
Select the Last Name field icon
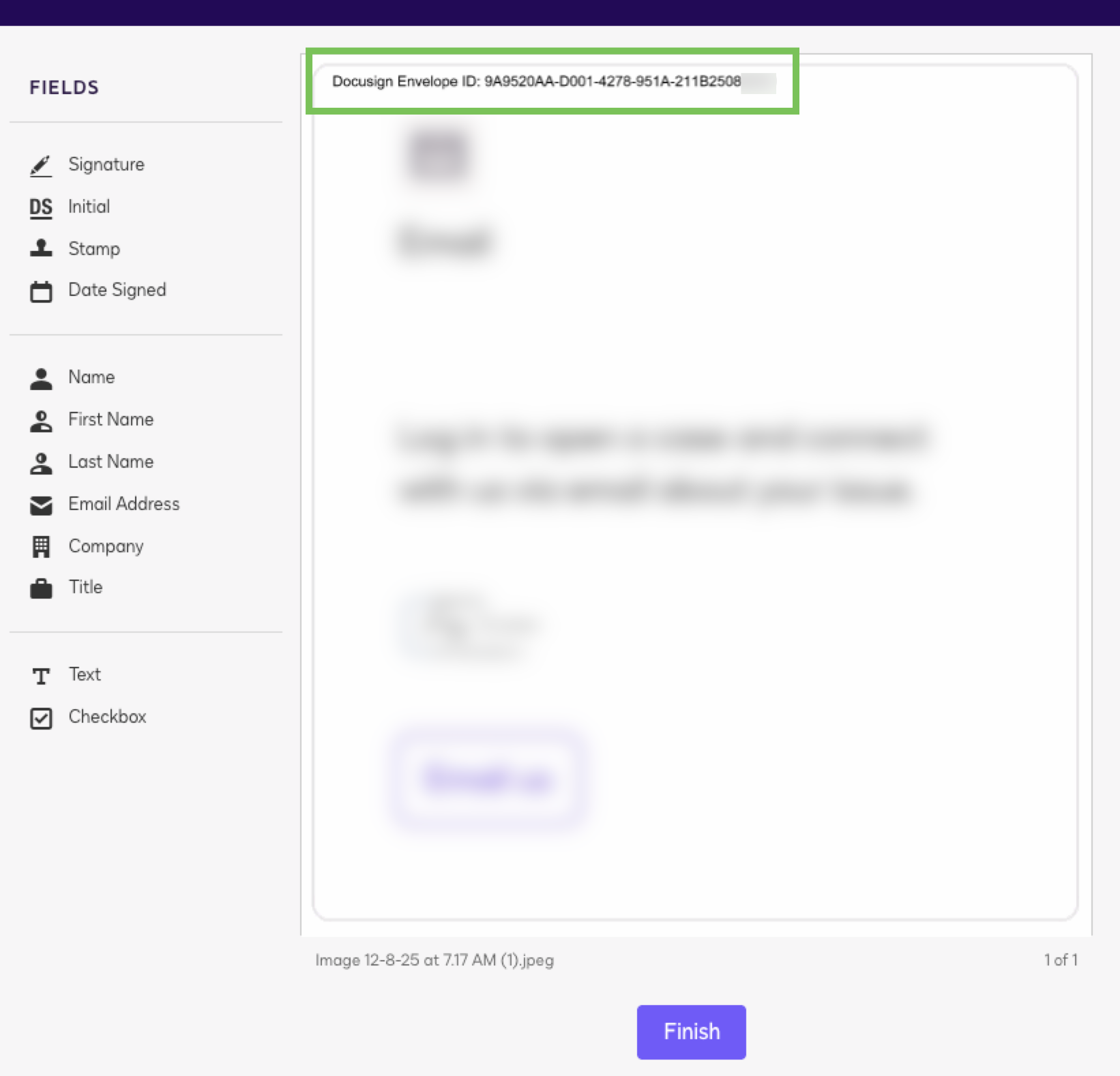41,462
